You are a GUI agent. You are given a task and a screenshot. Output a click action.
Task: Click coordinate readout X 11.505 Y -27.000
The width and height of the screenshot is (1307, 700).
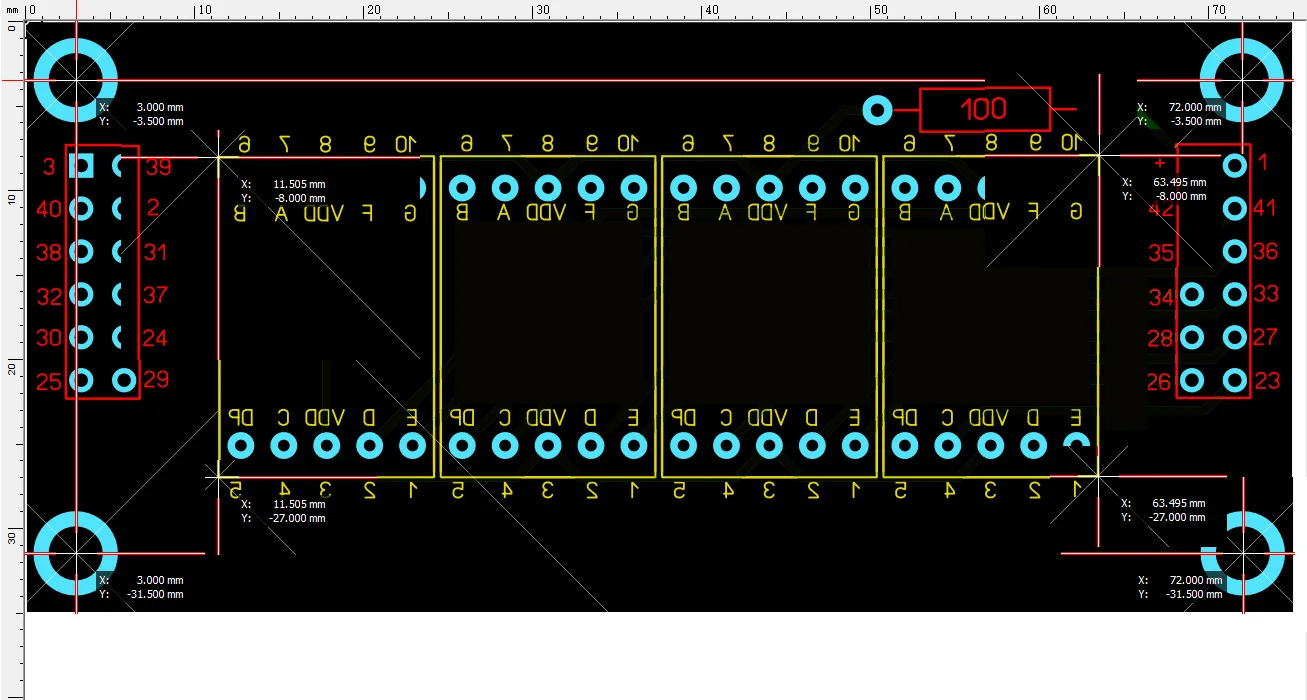tap(284, 512)
